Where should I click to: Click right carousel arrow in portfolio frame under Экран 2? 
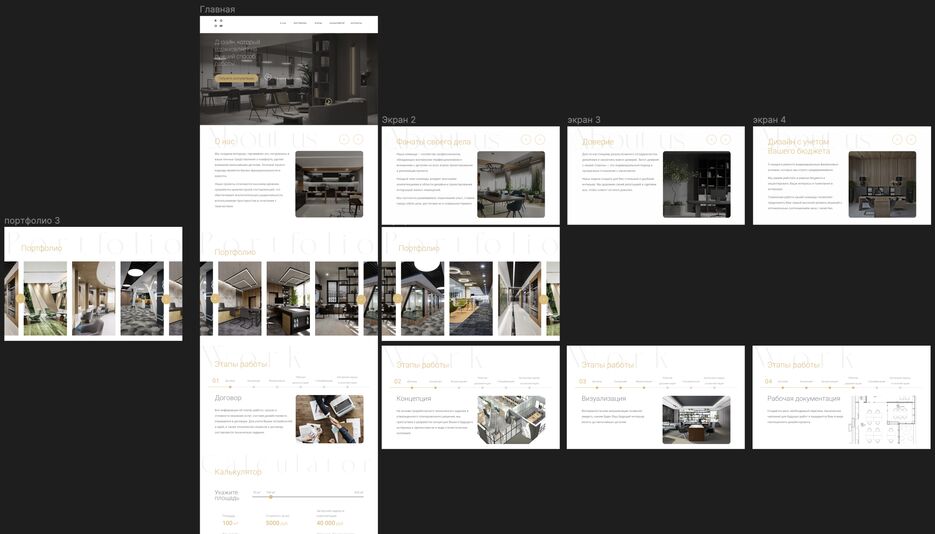click(543, 299)
